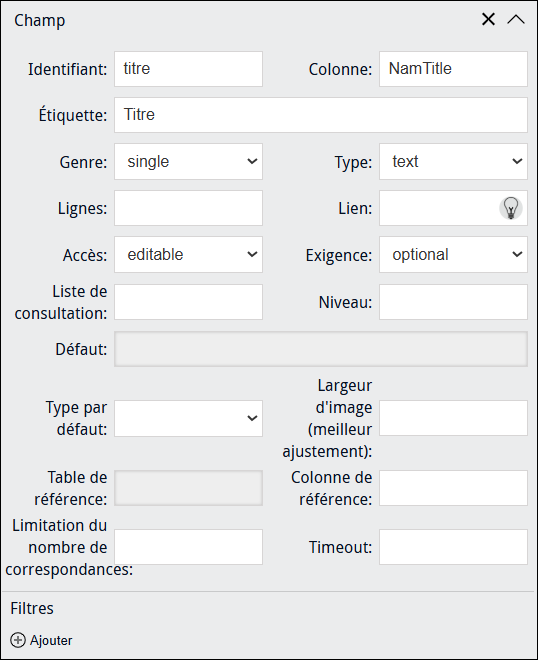Focus the Identifiant field containing titre
The image size is (538, 660).
(188, 69)
